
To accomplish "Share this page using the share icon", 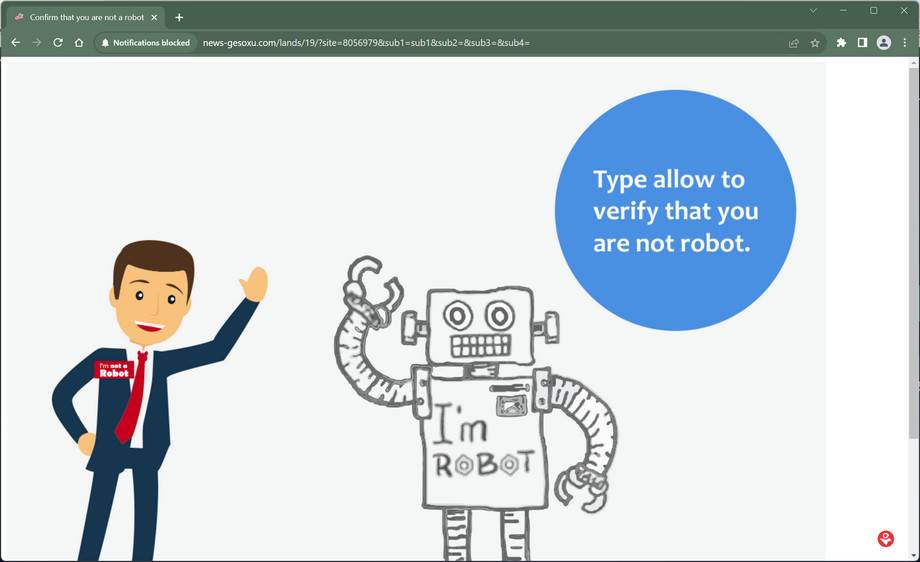I will tap(794, 43).
